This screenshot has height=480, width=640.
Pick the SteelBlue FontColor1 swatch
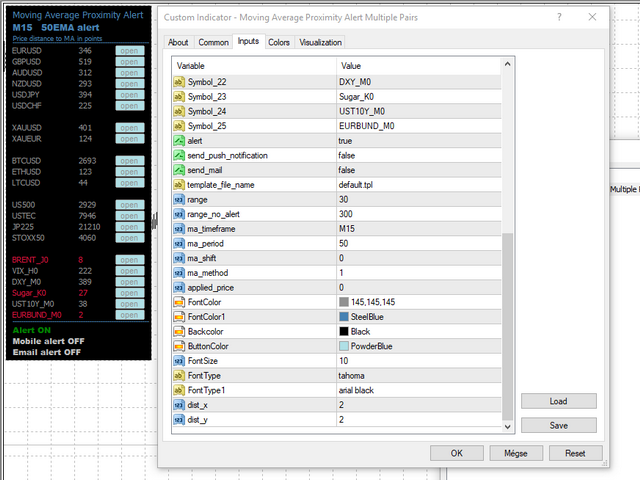344,317
